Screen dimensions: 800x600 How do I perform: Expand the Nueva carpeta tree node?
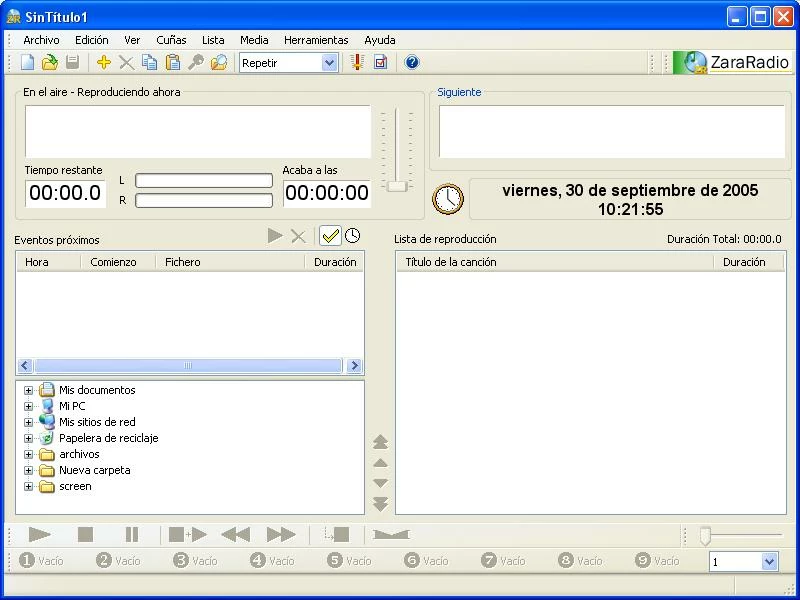tap(29, 471)
